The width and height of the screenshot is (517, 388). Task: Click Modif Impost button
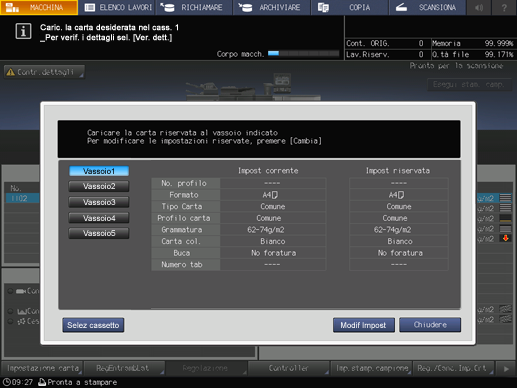coord(364,325)
